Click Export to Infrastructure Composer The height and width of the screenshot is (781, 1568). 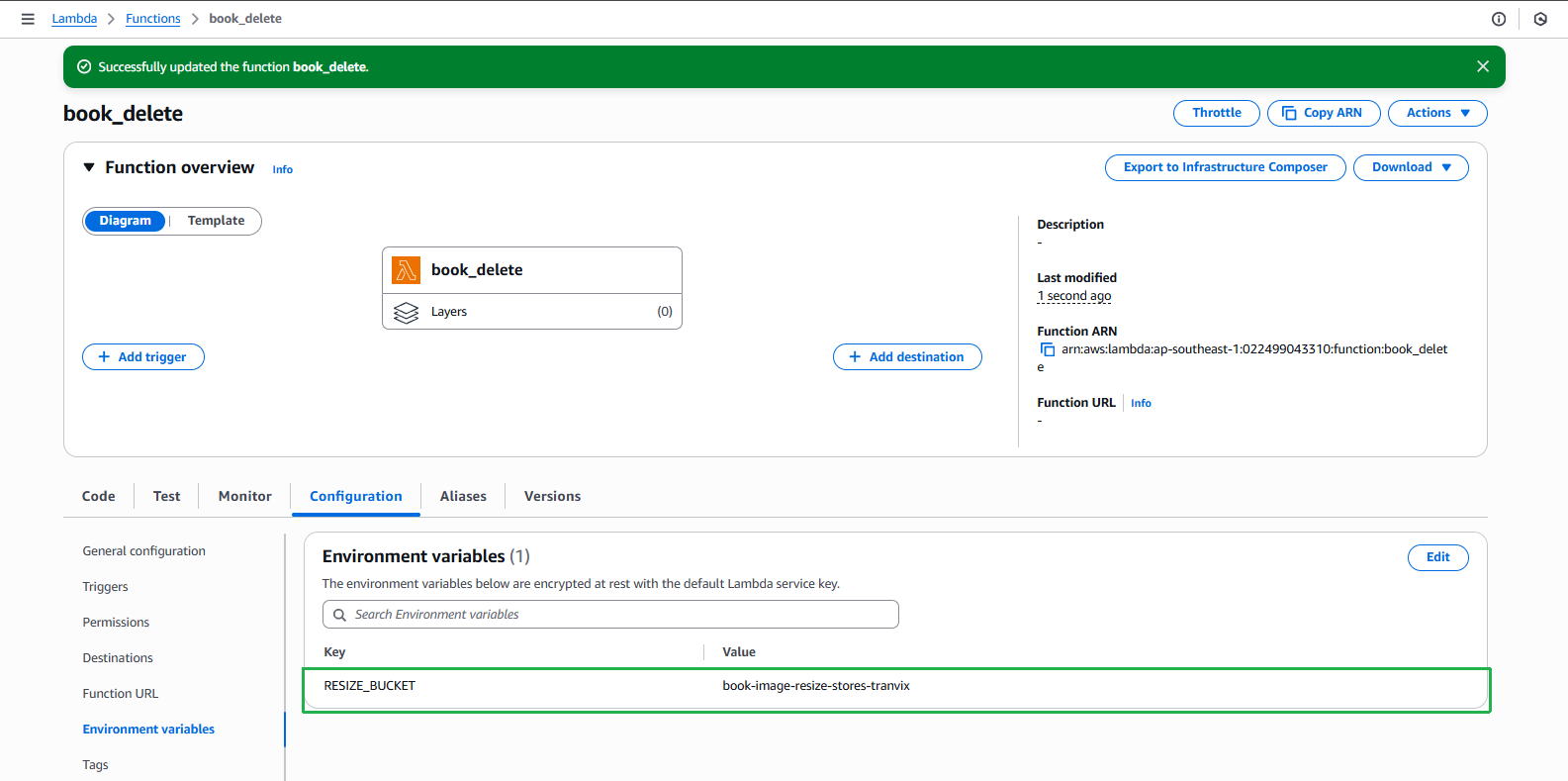tap(1225, 167)
